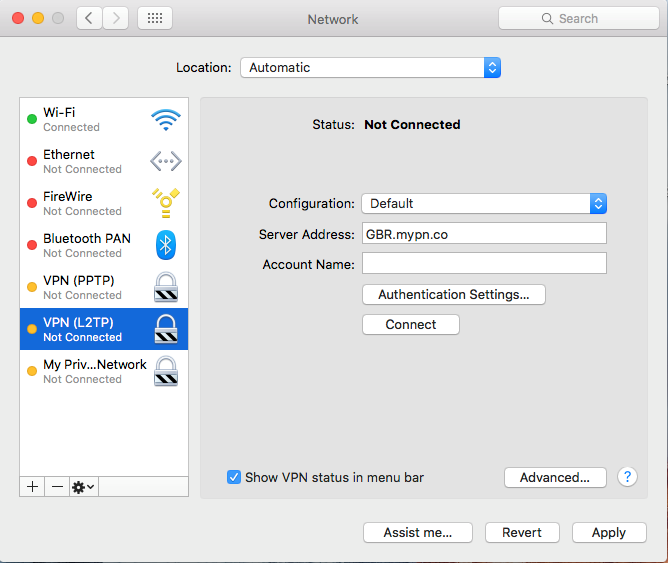The height and width of the screenshot is (563, 668).
Task: Click the Search field in toolbar
Action: 578,18
